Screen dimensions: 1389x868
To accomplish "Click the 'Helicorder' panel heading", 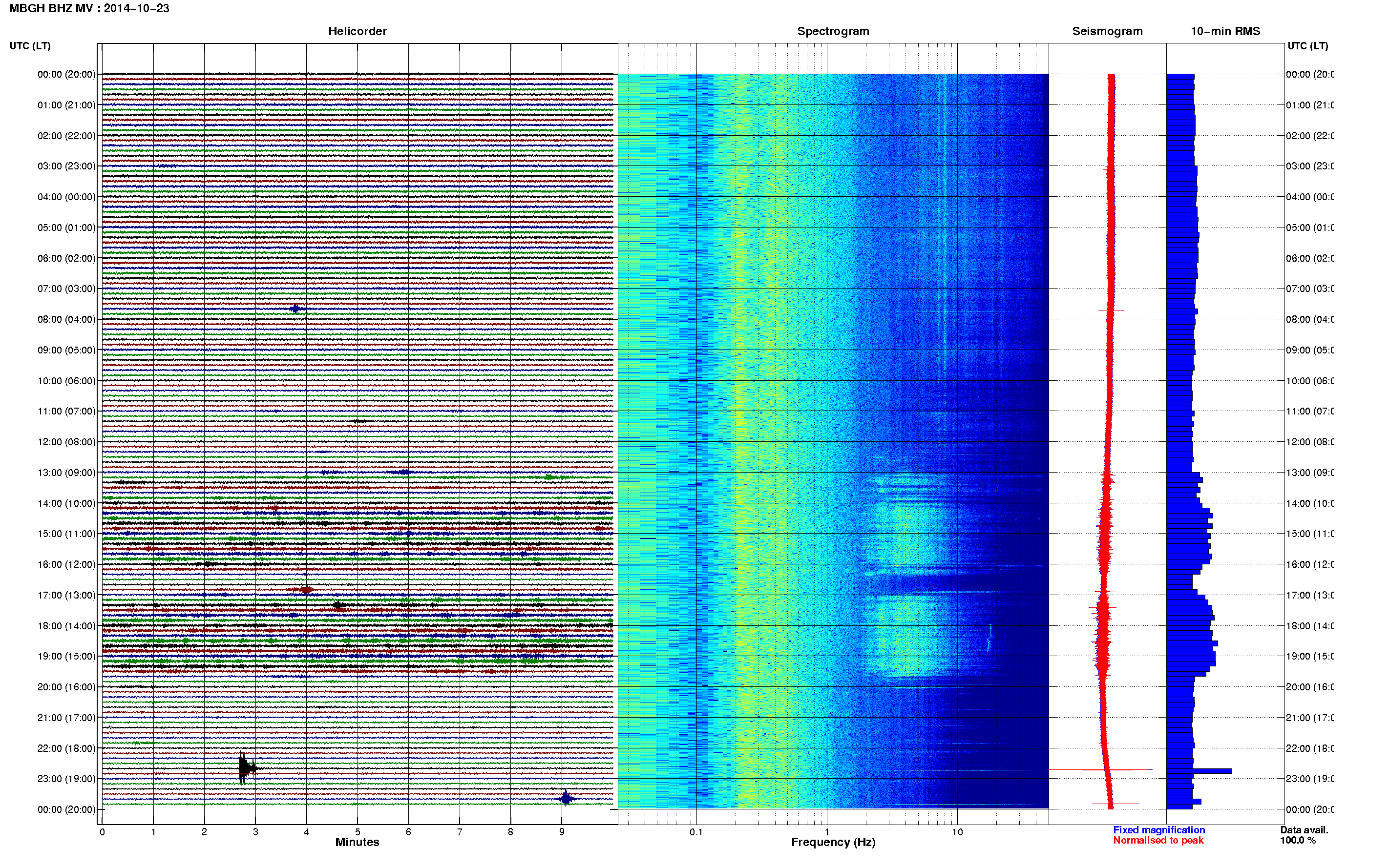I will 357,31.
